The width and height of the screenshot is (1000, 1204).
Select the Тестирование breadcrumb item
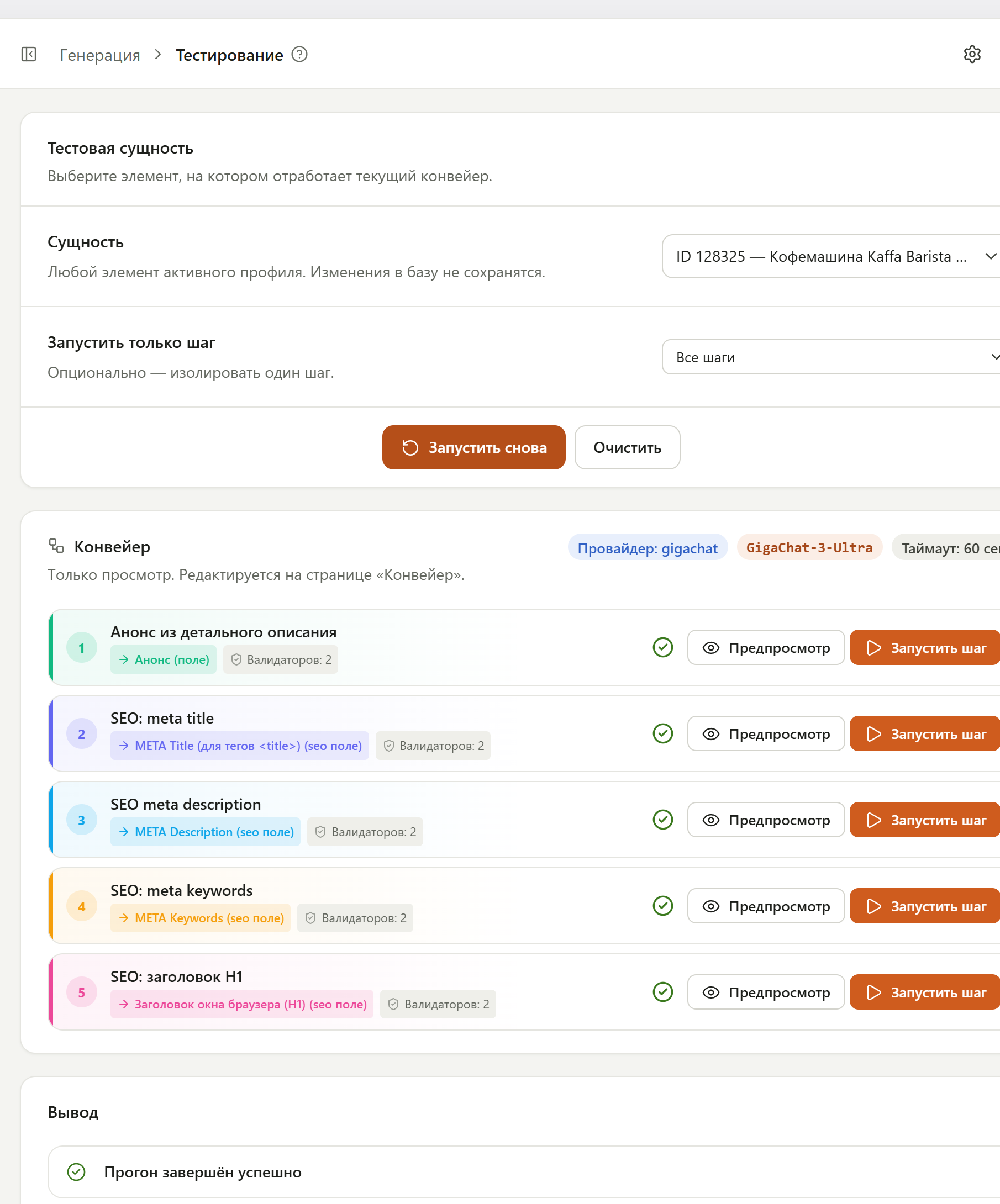click(x=229, y=55)
